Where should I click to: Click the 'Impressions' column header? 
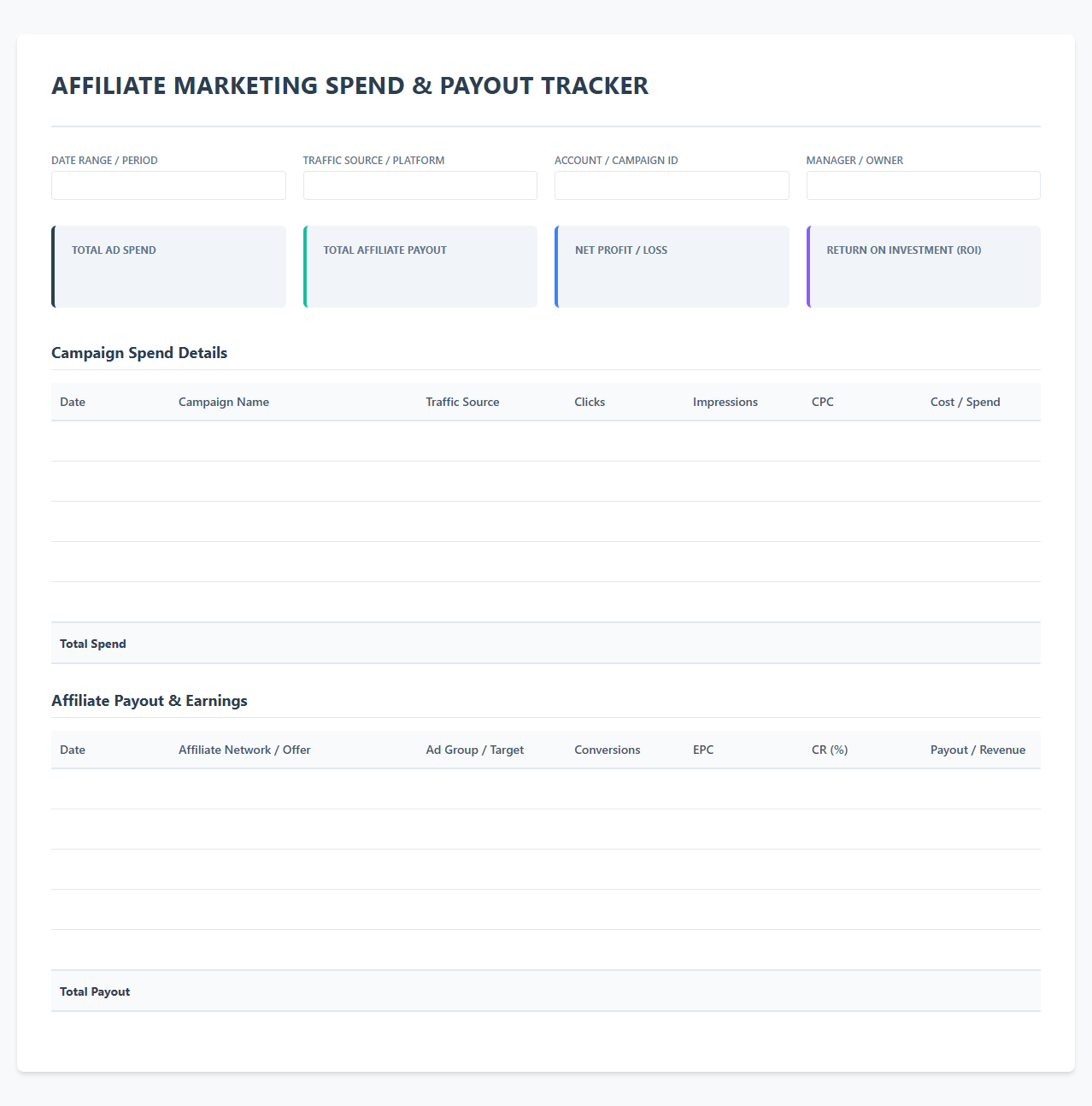pyautogui.click(x=725, y=402)
